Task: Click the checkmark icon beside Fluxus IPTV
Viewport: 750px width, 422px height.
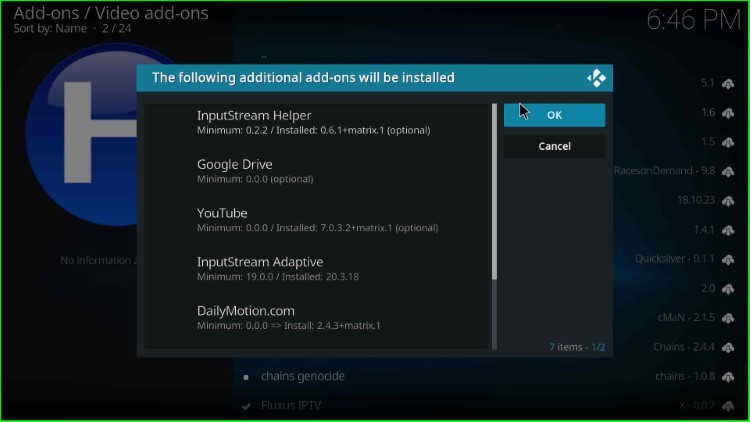Action: click(246, 406)
